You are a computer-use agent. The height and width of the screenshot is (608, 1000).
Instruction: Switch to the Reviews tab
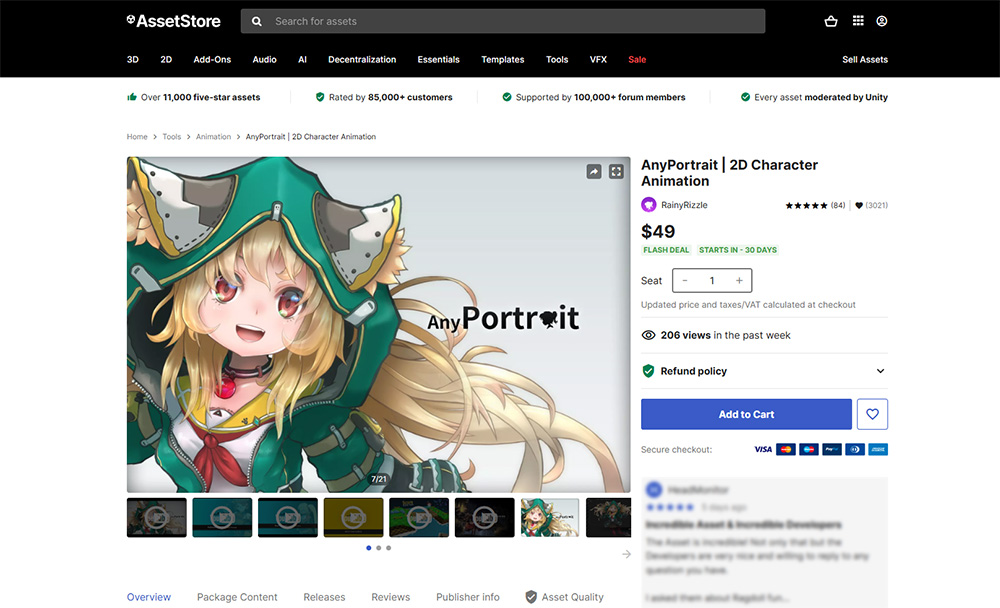(x=391, y=597)
